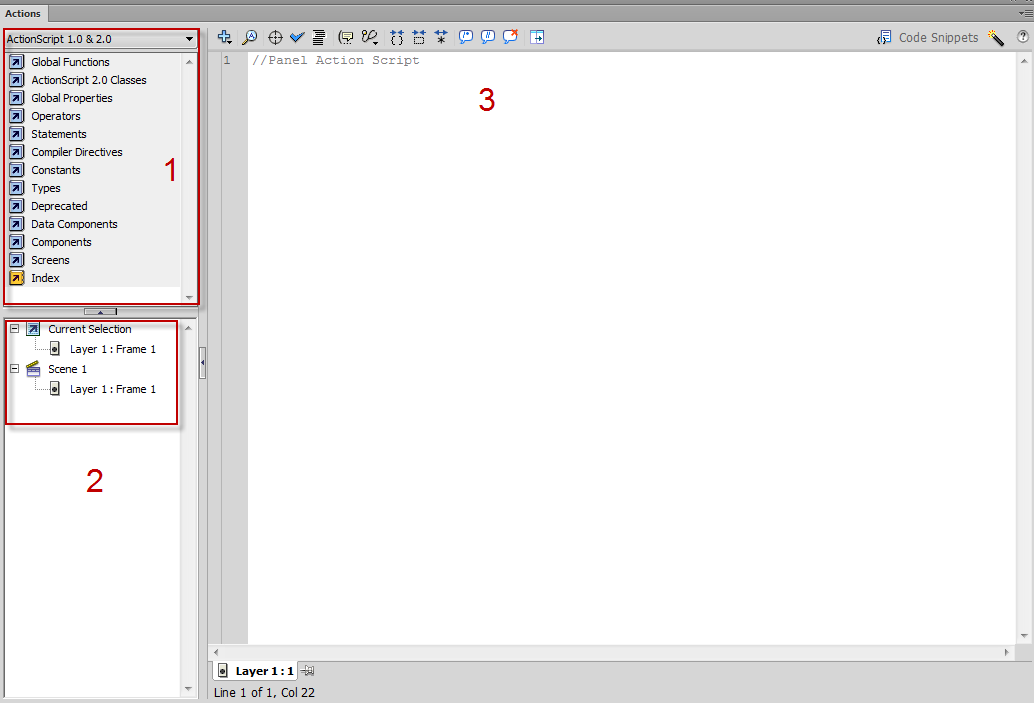Click the Collapse selection icon
The height and width of the screenshot is (703, 1034).
tap(419, 38)
